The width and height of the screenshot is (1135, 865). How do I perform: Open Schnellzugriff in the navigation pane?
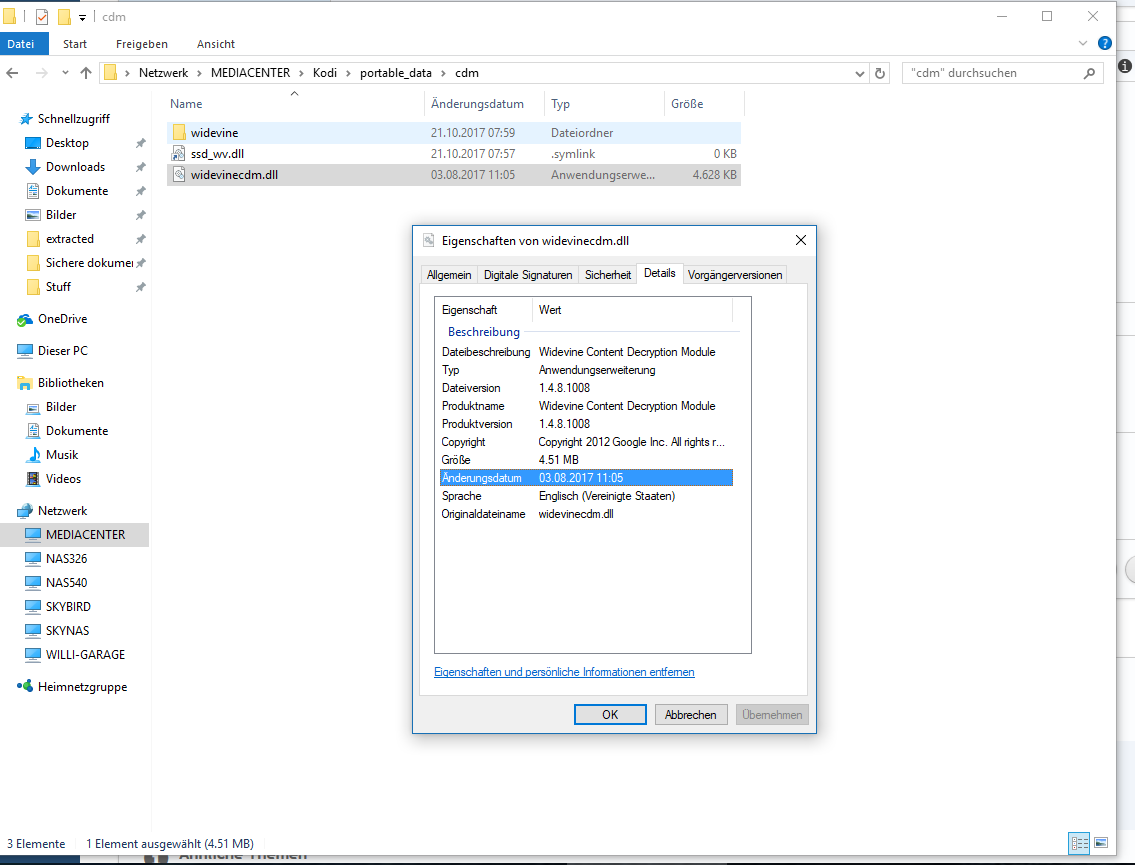pyautogui.click(x=73, y=119)
